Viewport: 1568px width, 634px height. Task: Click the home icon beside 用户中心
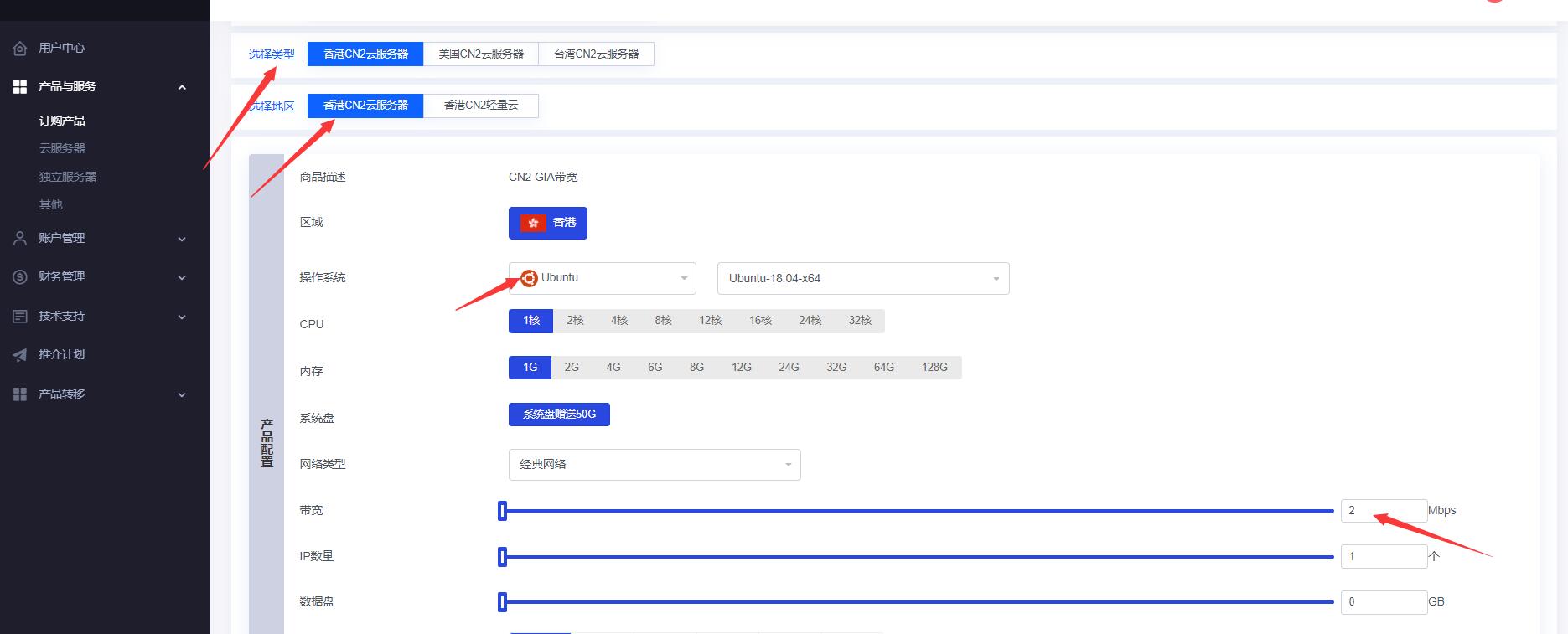20,49
